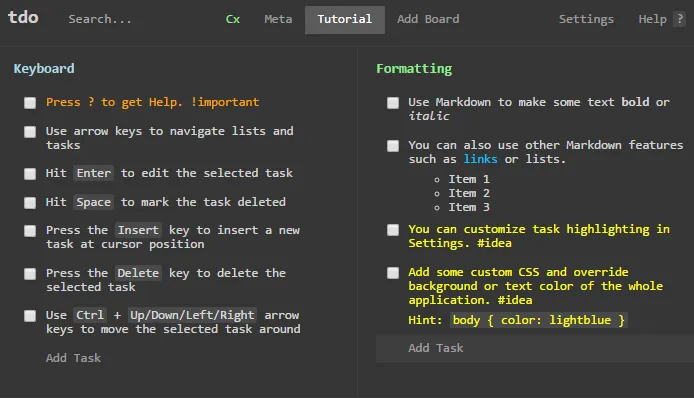Viewport: 694px width, 398px height.
Task: Check the 'Add some custom CSS' task
Action: [393, 273]
